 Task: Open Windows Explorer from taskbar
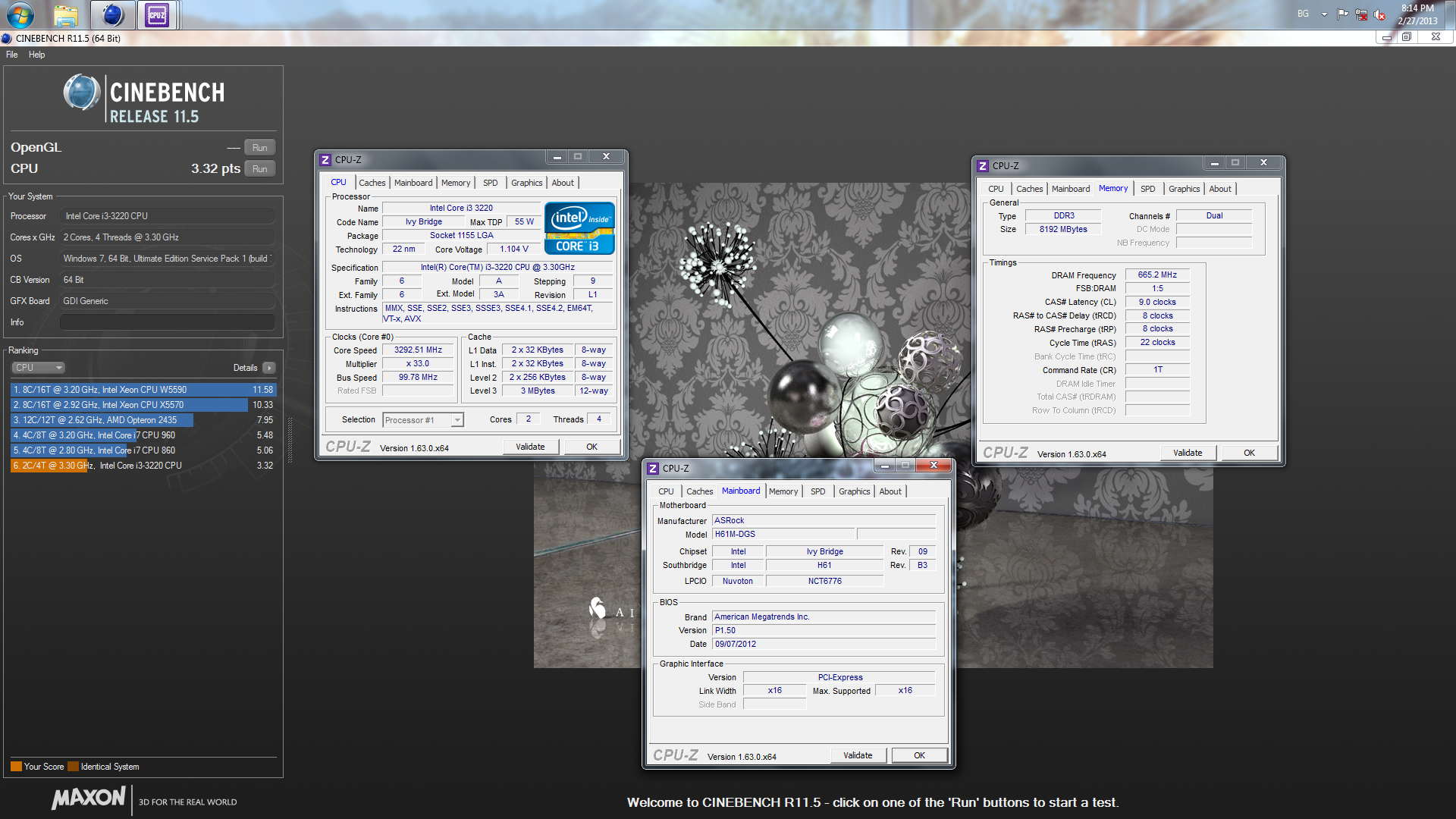(x=66, y=14)
